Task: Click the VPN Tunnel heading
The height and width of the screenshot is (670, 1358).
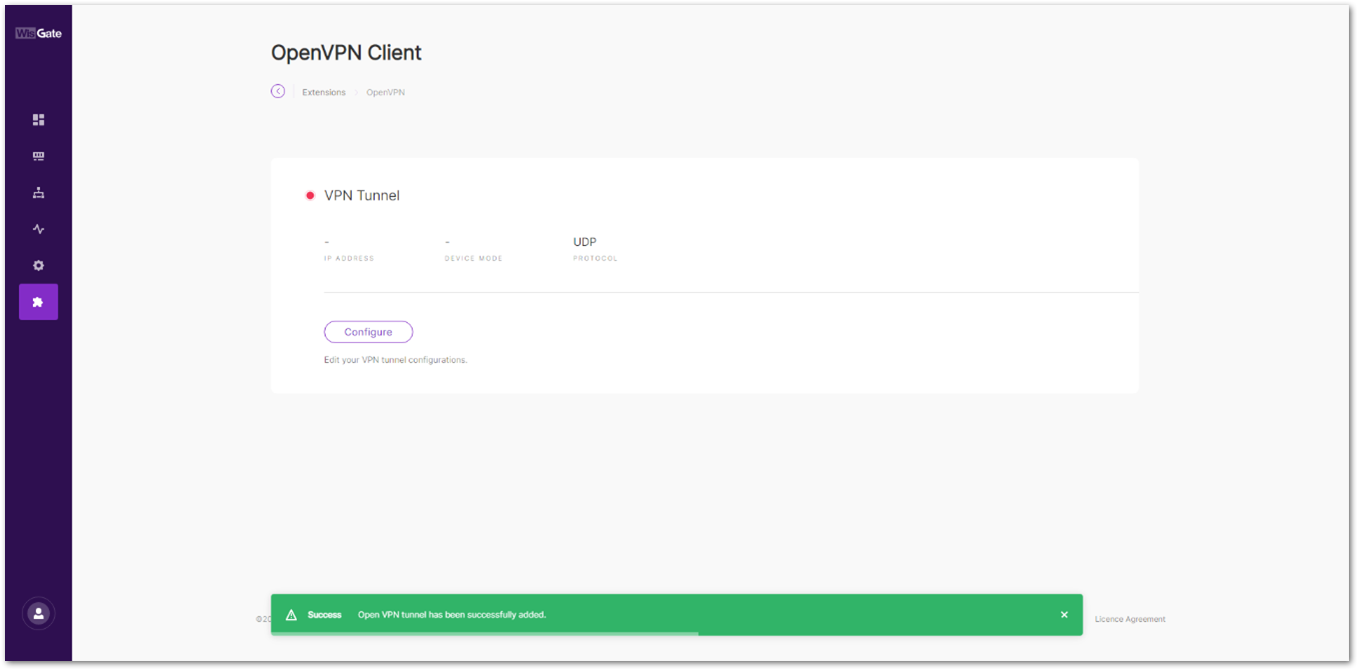Action: [x=362, y=196]
